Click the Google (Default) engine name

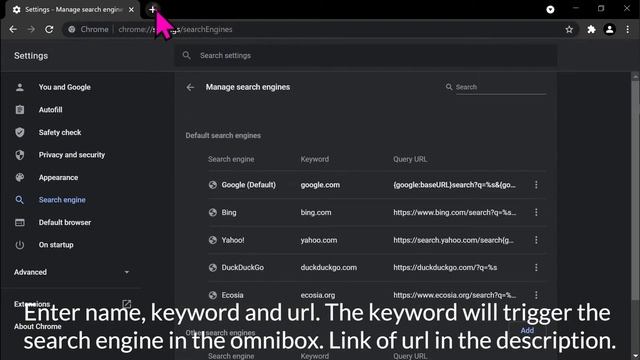click(249, 185)
